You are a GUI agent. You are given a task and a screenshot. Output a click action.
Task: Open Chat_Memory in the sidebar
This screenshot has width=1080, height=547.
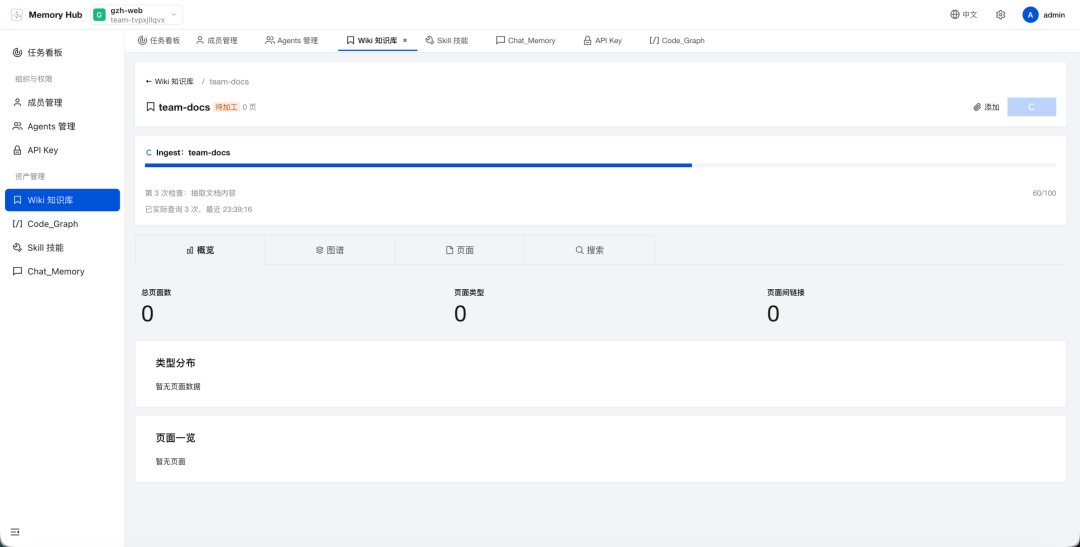[62, 271]
